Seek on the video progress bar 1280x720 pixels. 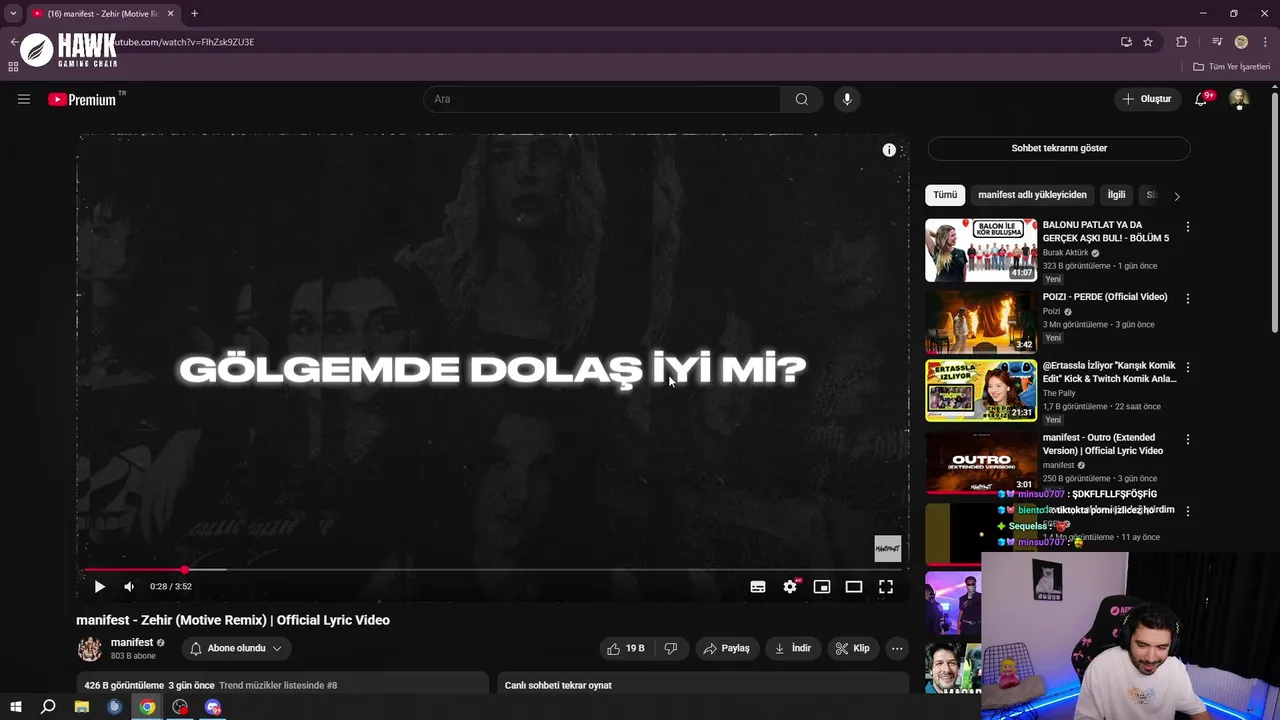pos(493,569)
